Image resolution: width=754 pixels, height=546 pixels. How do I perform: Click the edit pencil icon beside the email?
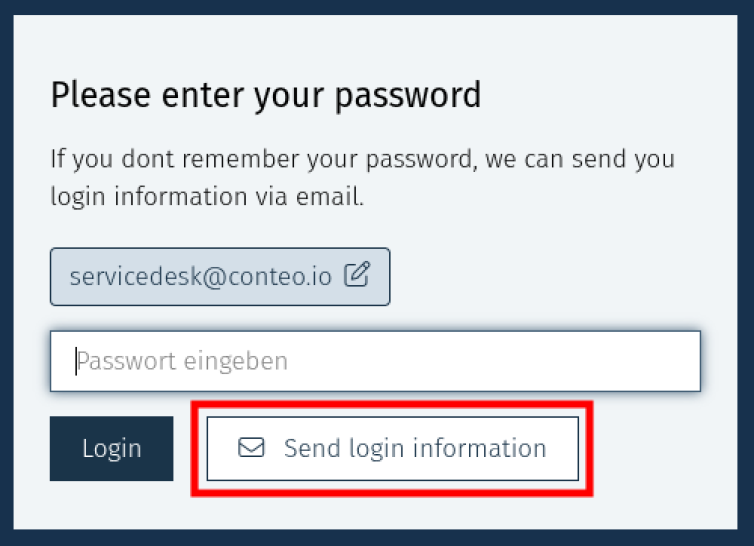click(x=357, y=275)
